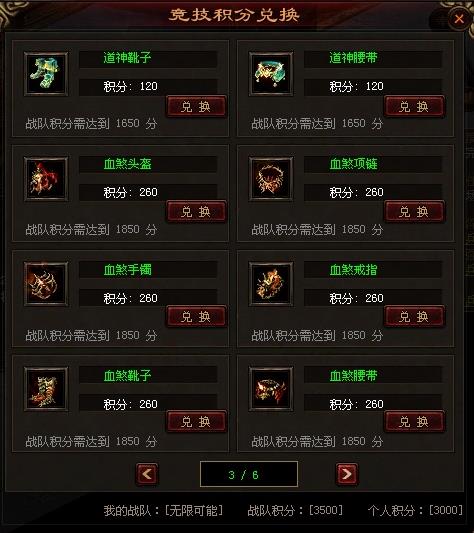
Task: Redeem 道神靴子 with the 兑换 button
Action: pos(196,107)
